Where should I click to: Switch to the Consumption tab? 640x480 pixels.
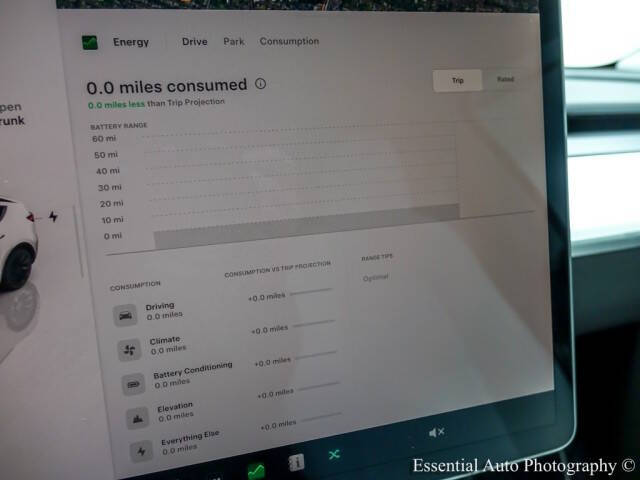[289, 41]
